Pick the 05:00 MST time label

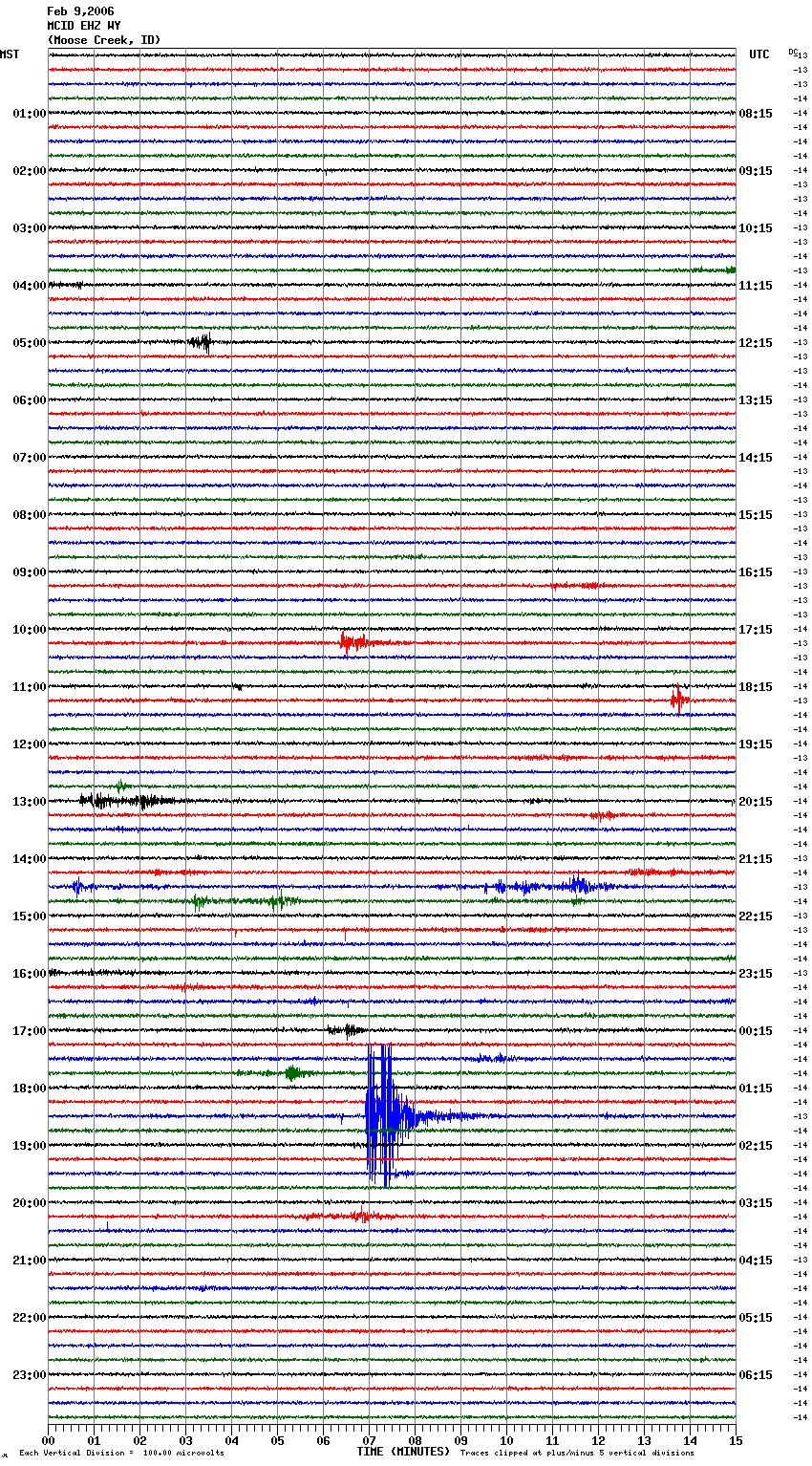pos(30,343)
